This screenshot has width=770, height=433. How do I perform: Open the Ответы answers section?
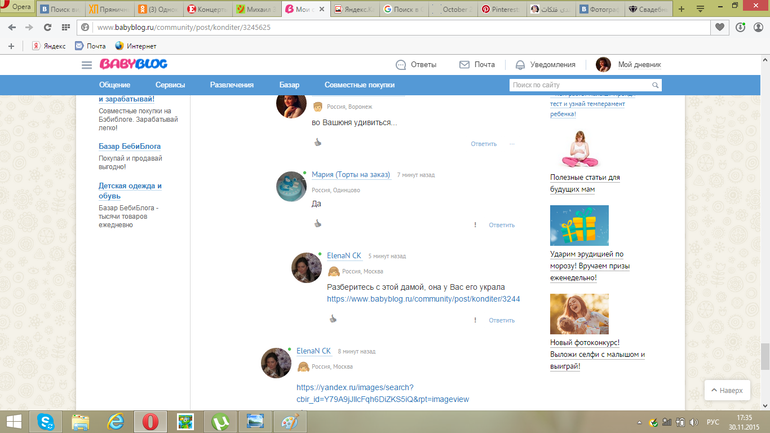pyautogui.click(x=416, y=64)
